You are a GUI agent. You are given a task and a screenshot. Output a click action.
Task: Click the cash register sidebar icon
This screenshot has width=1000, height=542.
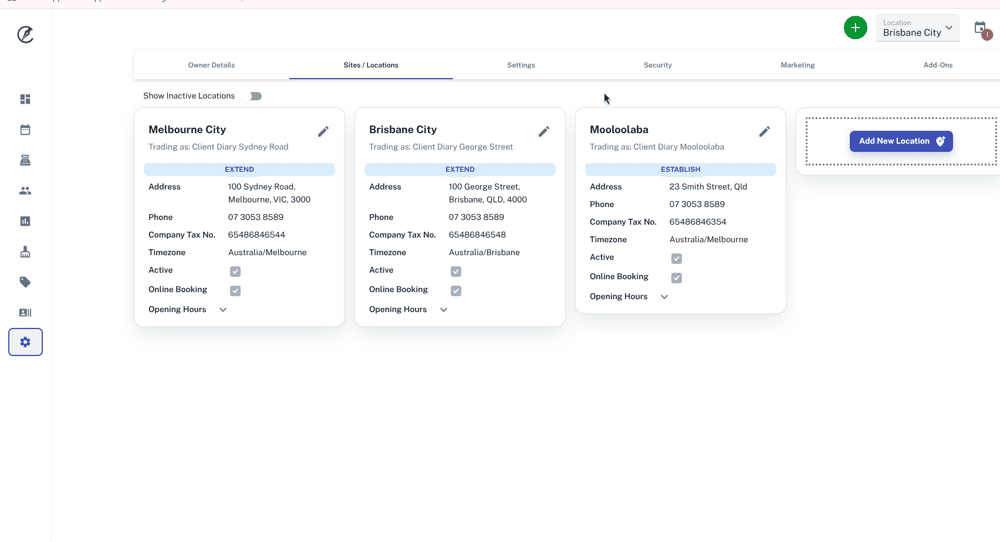[25, 160]
